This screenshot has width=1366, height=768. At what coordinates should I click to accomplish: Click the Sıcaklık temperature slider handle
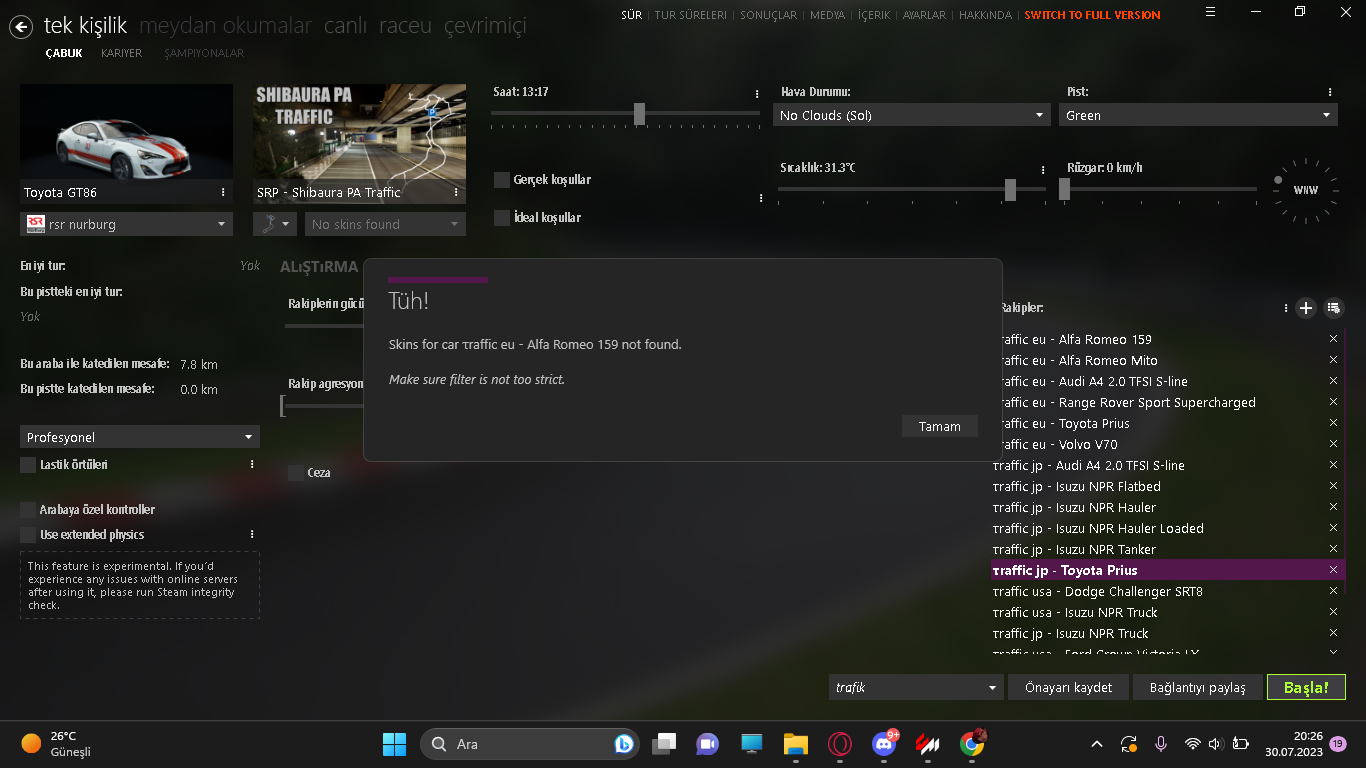click(x=1010, y=189)
